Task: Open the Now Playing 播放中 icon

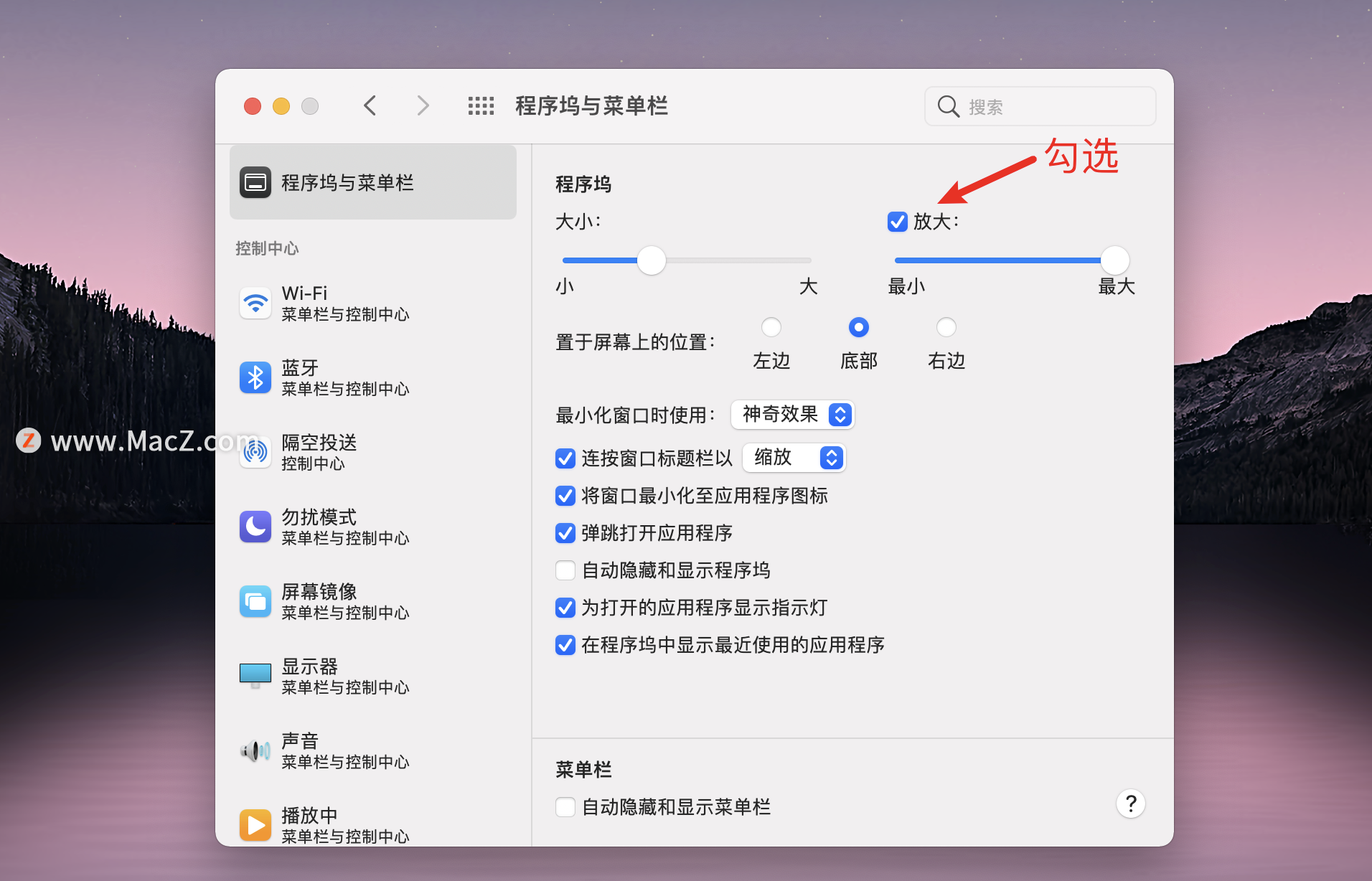Action: tap(255, 825)
